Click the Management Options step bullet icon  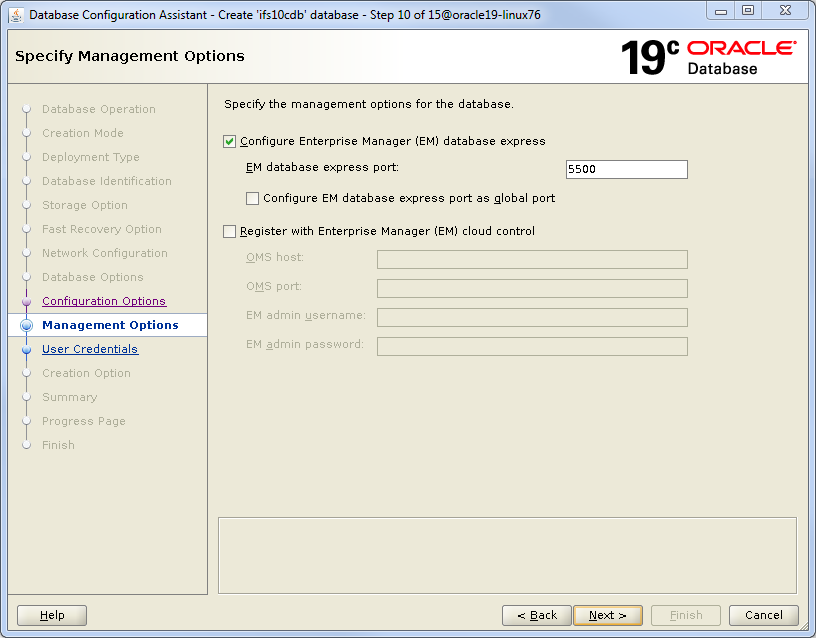pyautogui.click(x=27, y=325)
